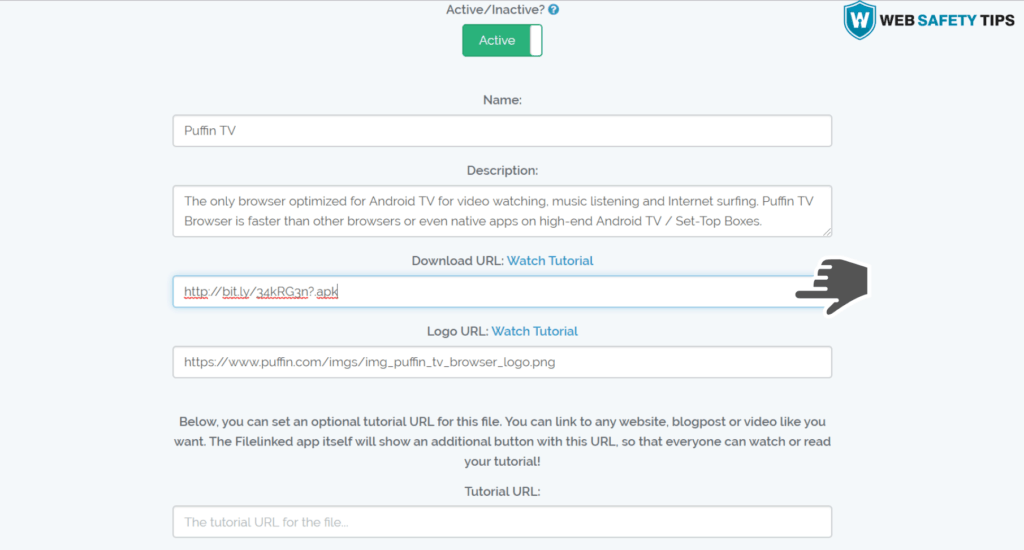The width and height of the screenshot is (1024, 550).
Task: Click the 'Description:' label text
Action: [502, 170]
